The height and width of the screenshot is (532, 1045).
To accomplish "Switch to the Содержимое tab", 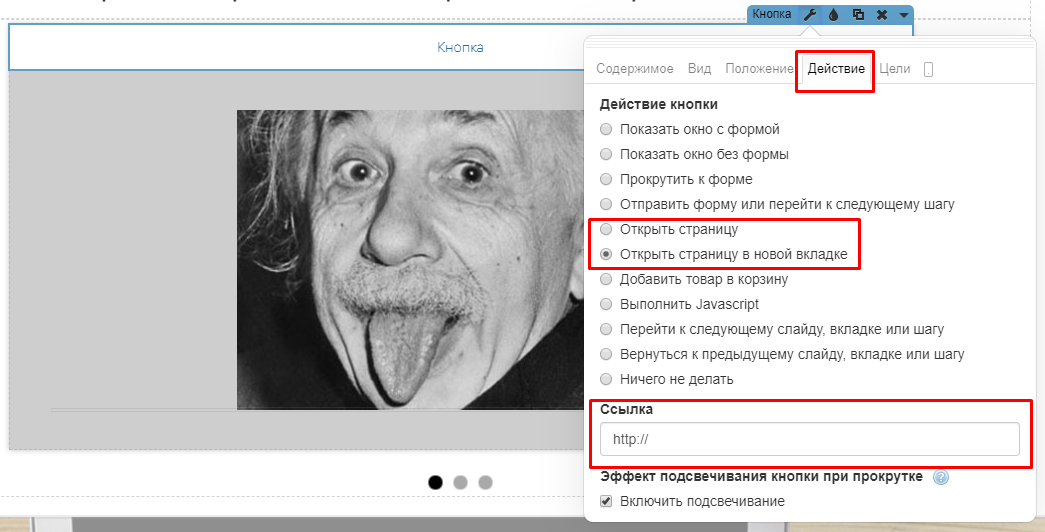I will (634, 69).
